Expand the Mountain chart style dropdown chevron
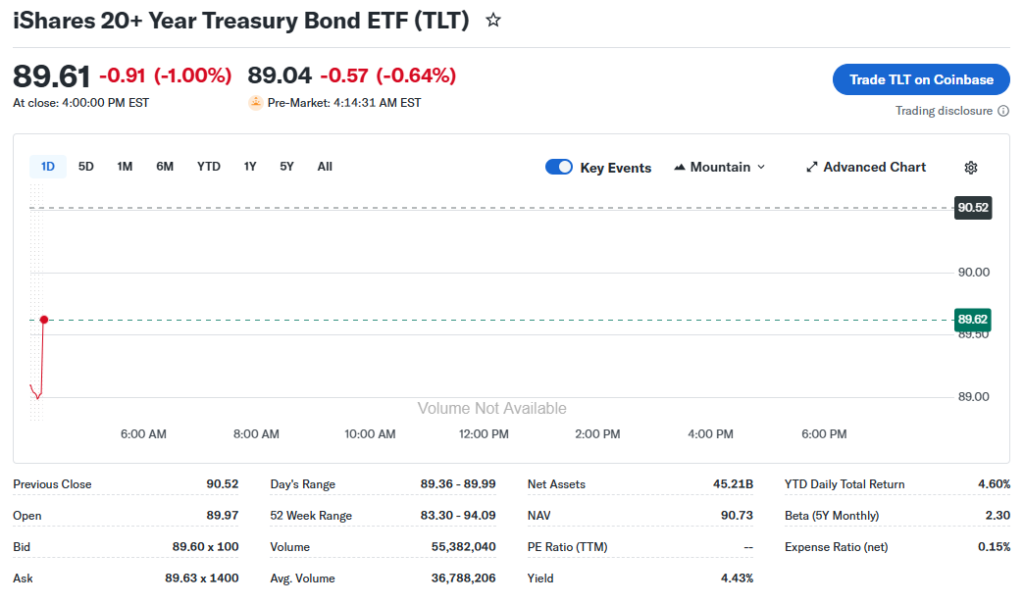Screen dimensions: 1024x604 [x=761, y=167]
